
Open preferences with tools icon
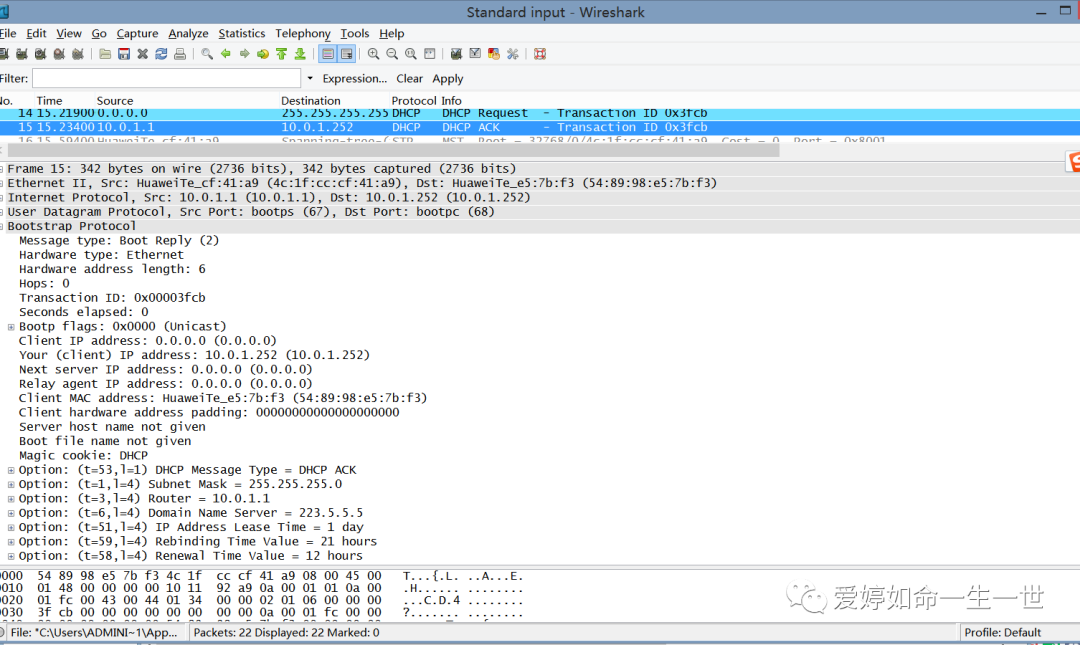point(512,54)
